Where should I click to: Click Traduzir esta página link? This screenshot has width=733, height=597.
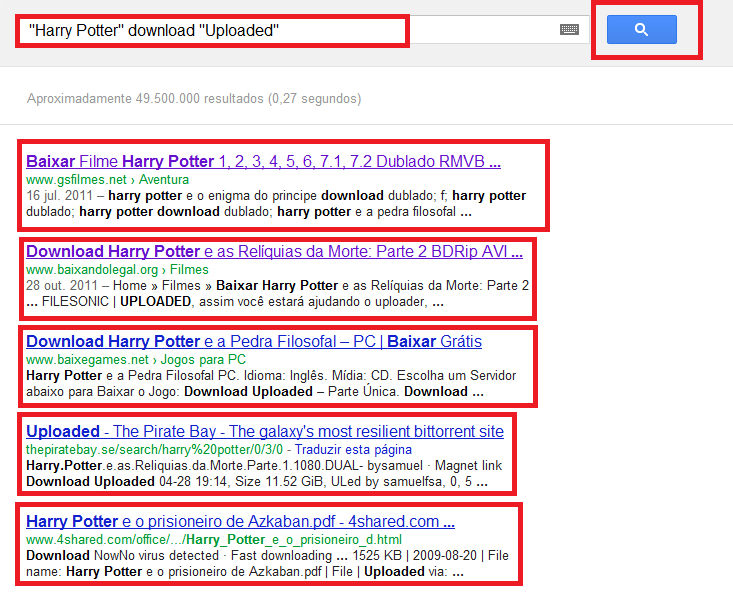tap(353, 450)
